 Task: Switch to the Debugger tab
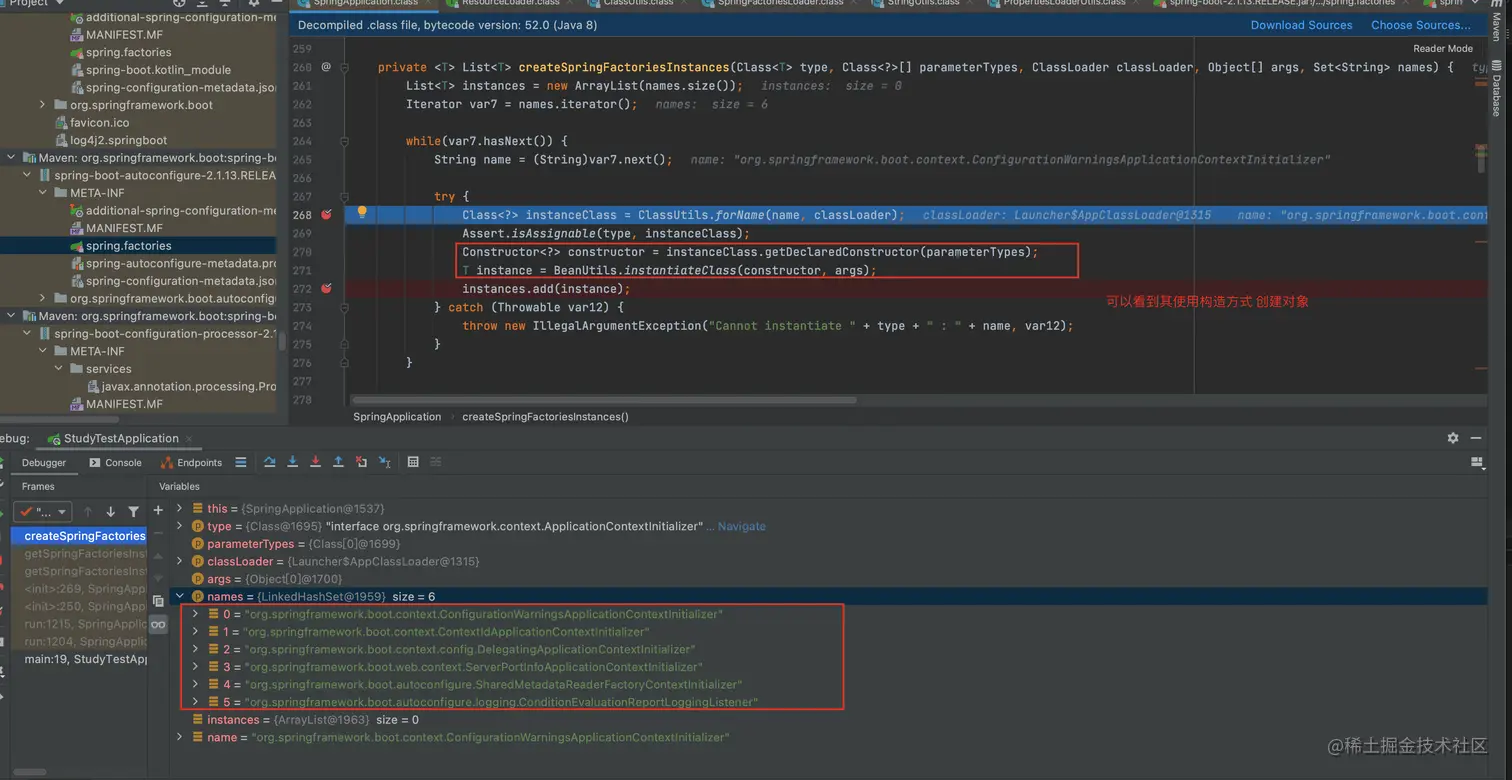[x=44, y=463]
